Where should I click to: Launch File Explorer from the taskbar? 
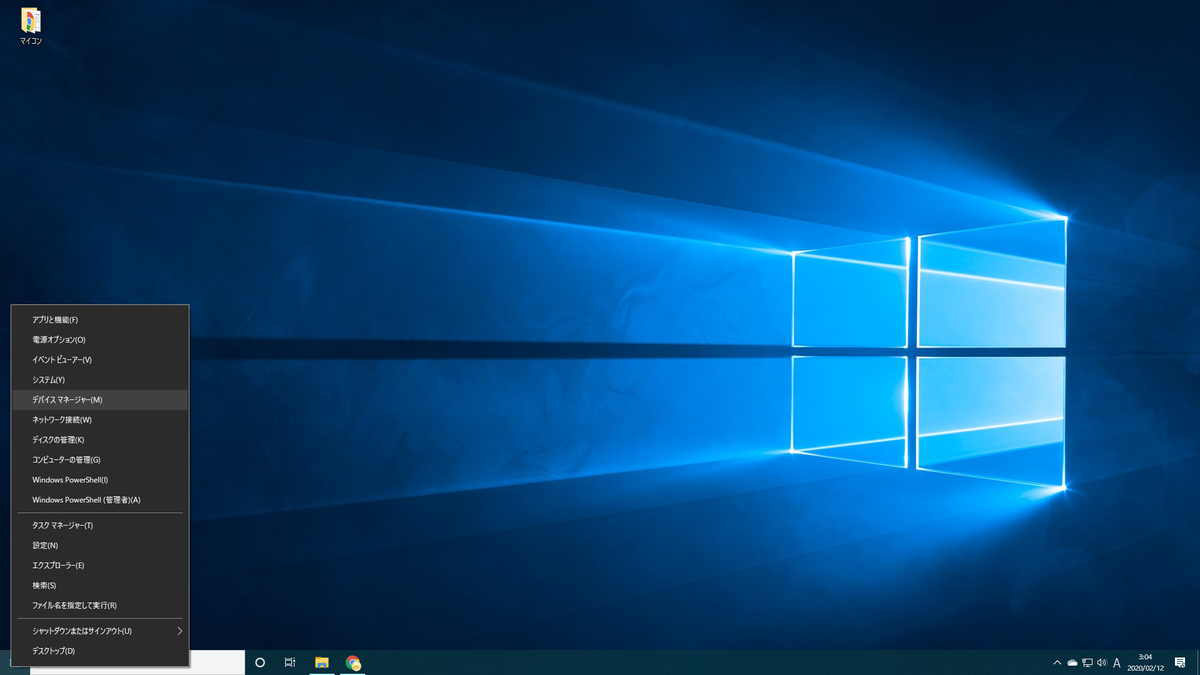[322, 662]
